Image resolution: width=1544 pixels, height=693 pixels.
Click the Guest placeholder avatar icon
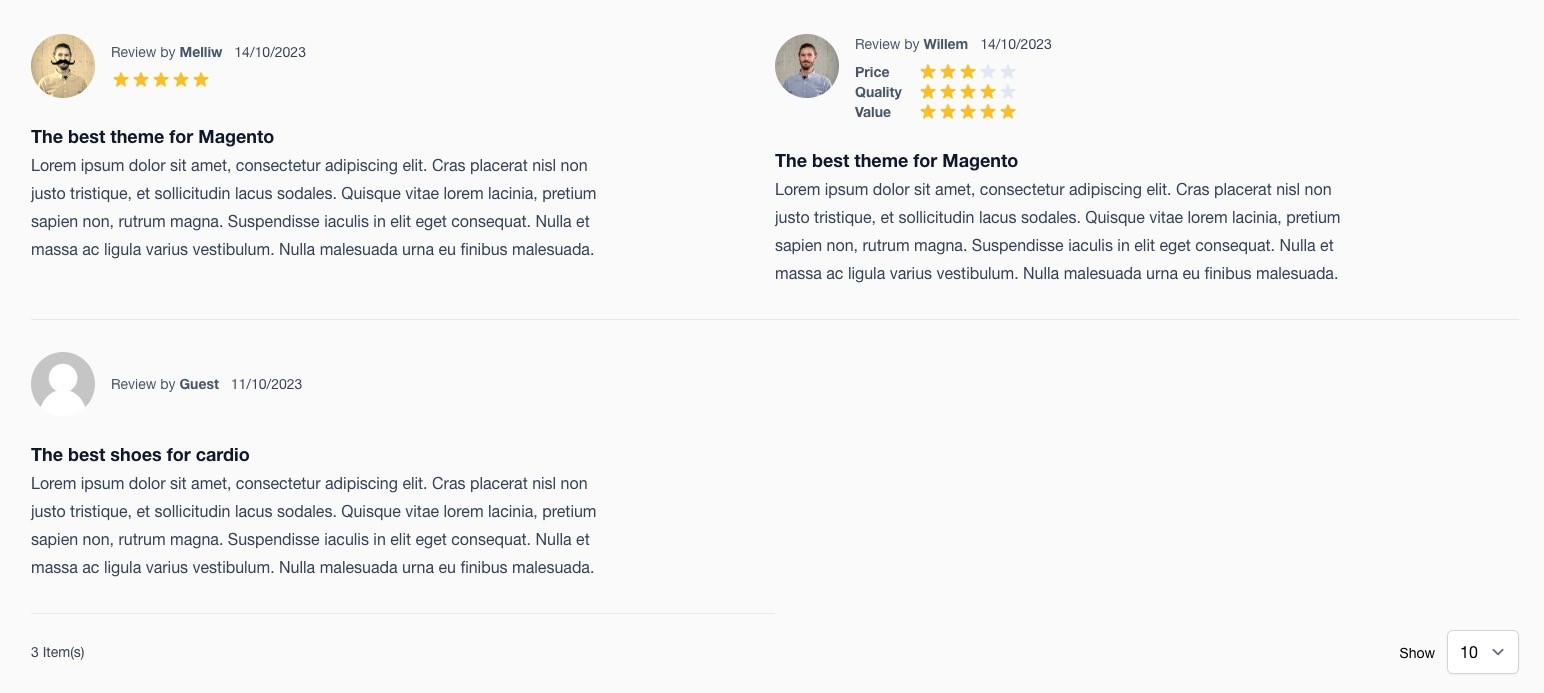(x=63, y=384)
